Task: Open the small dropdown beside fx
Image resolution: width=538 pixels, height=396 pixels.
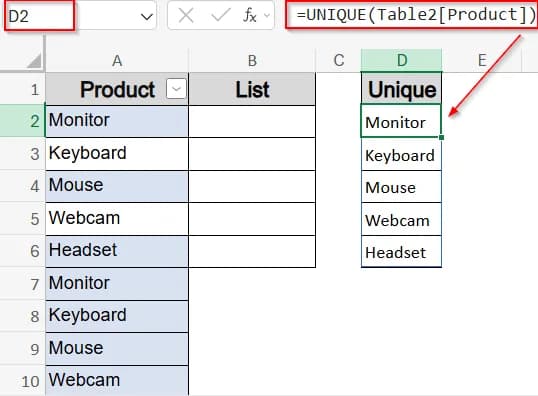Action: (267, 15)
